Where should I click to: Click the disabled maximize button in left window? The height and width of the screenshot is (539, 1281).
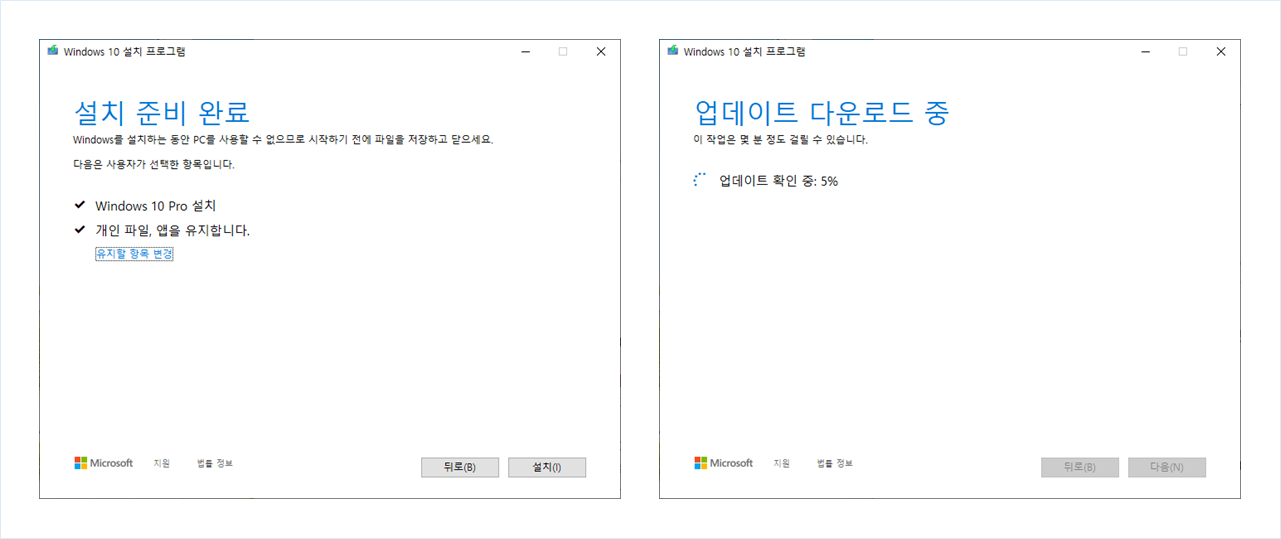(x=563, y=51)
